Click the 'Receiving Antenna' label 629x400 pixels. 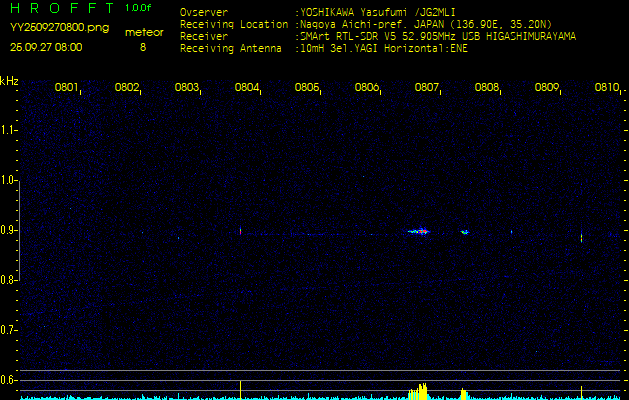[231, 49]
